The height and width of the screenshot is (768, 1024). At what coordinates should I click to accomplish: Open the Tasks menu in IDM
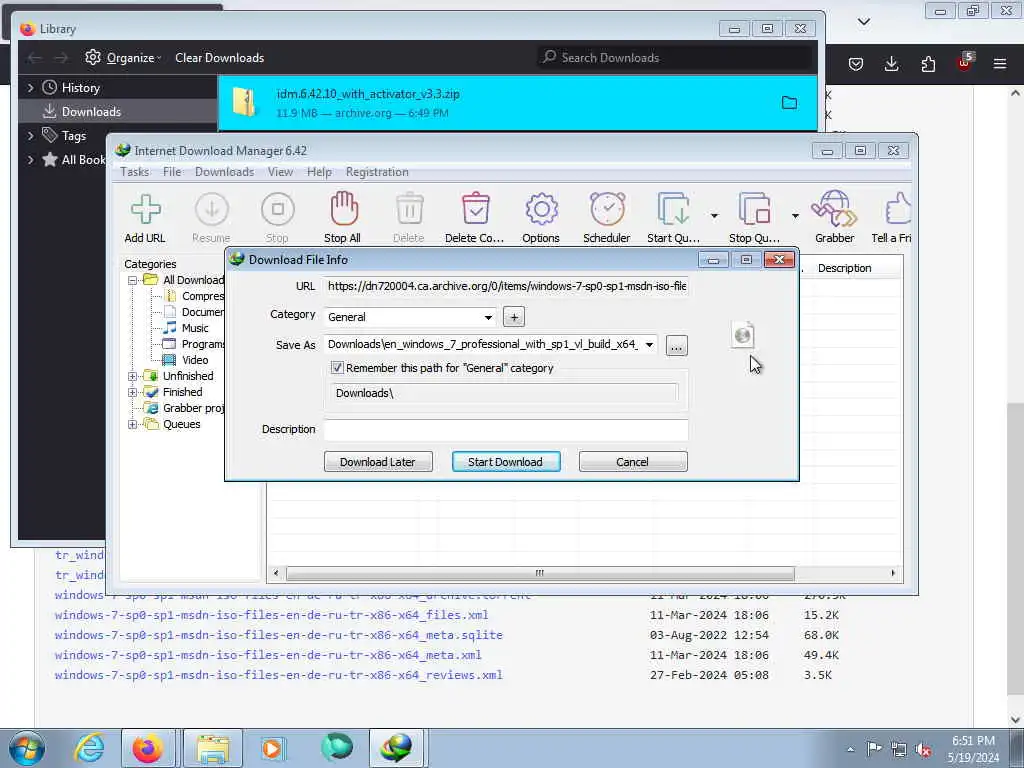click(135, 172)
